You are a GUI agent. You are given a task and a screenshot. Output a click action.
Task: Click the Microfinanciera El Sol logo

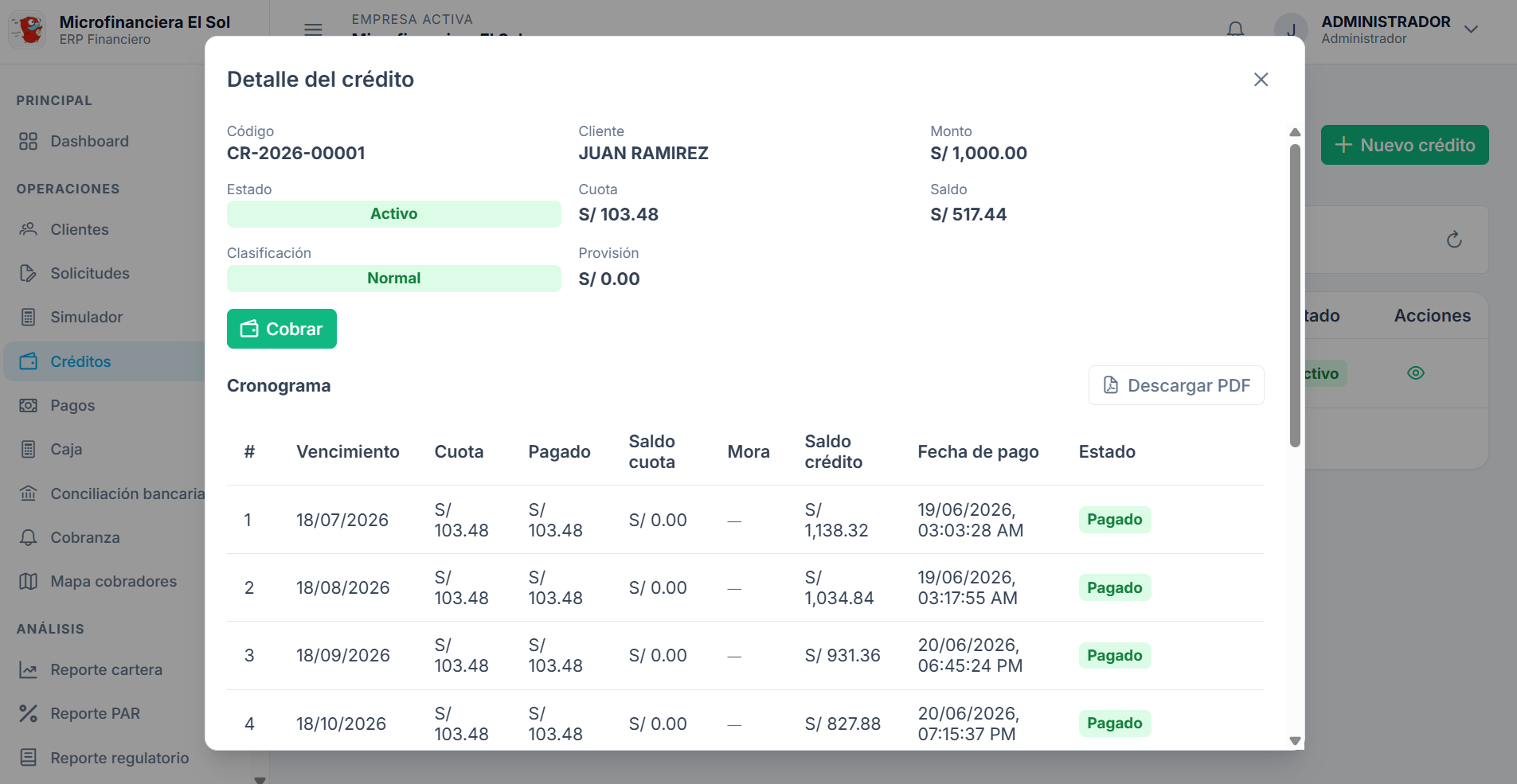pyautogui.click(x=28, y=29)
